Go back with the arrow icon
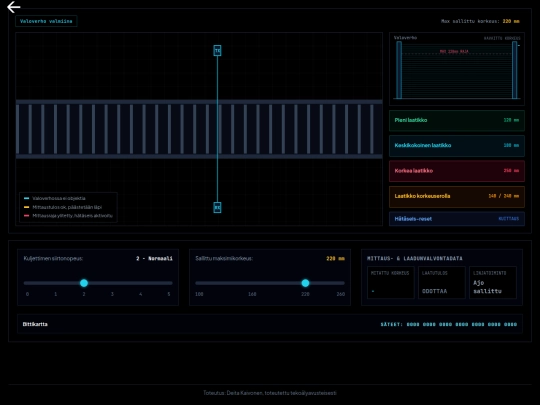This screenshot has height=405, width=540. point(14,7)
